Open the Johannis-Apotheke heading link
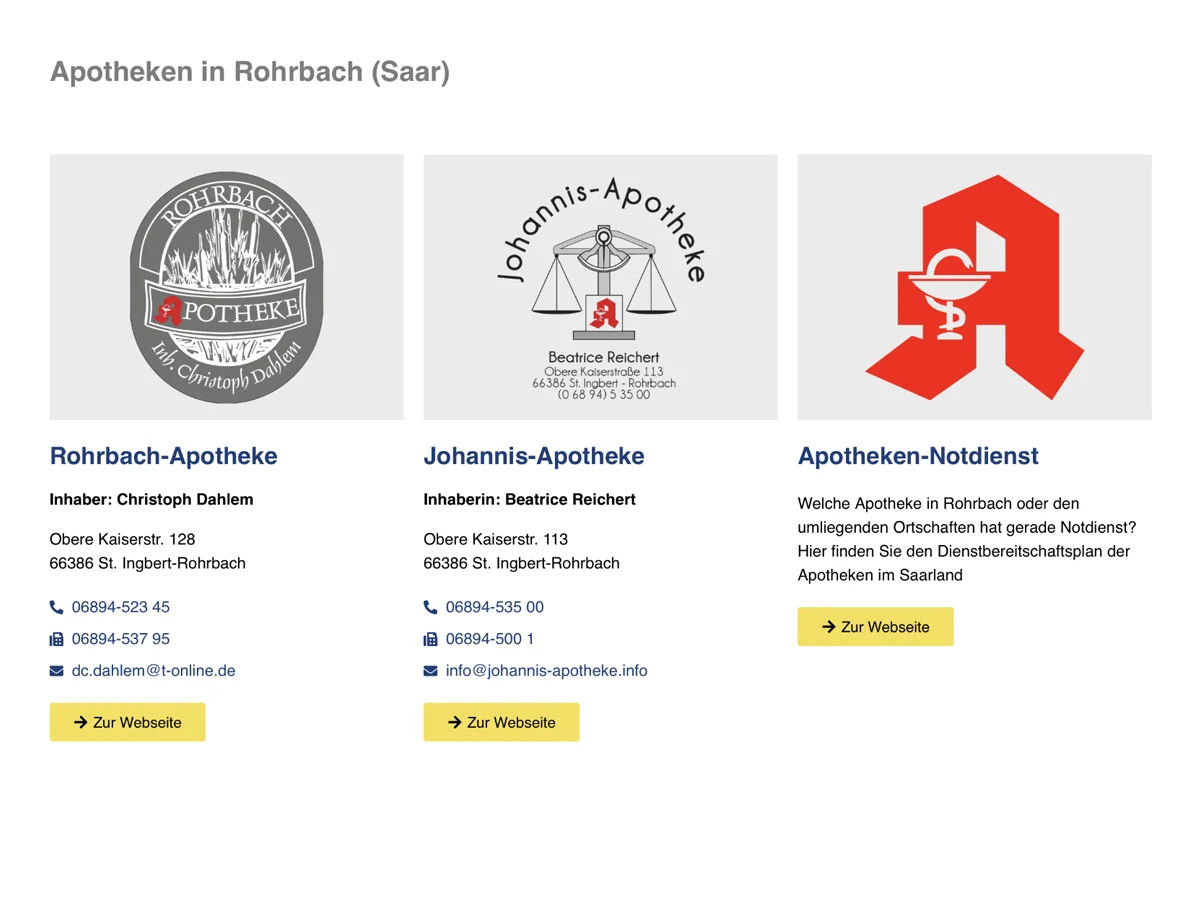This screenshot has height=900, width=1200. pos(534,456)
